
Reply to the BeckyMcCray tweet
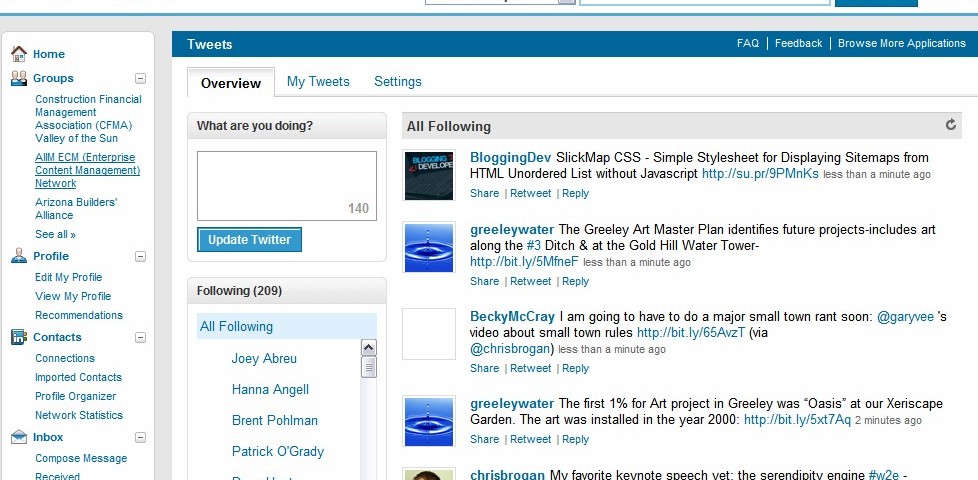576,368
